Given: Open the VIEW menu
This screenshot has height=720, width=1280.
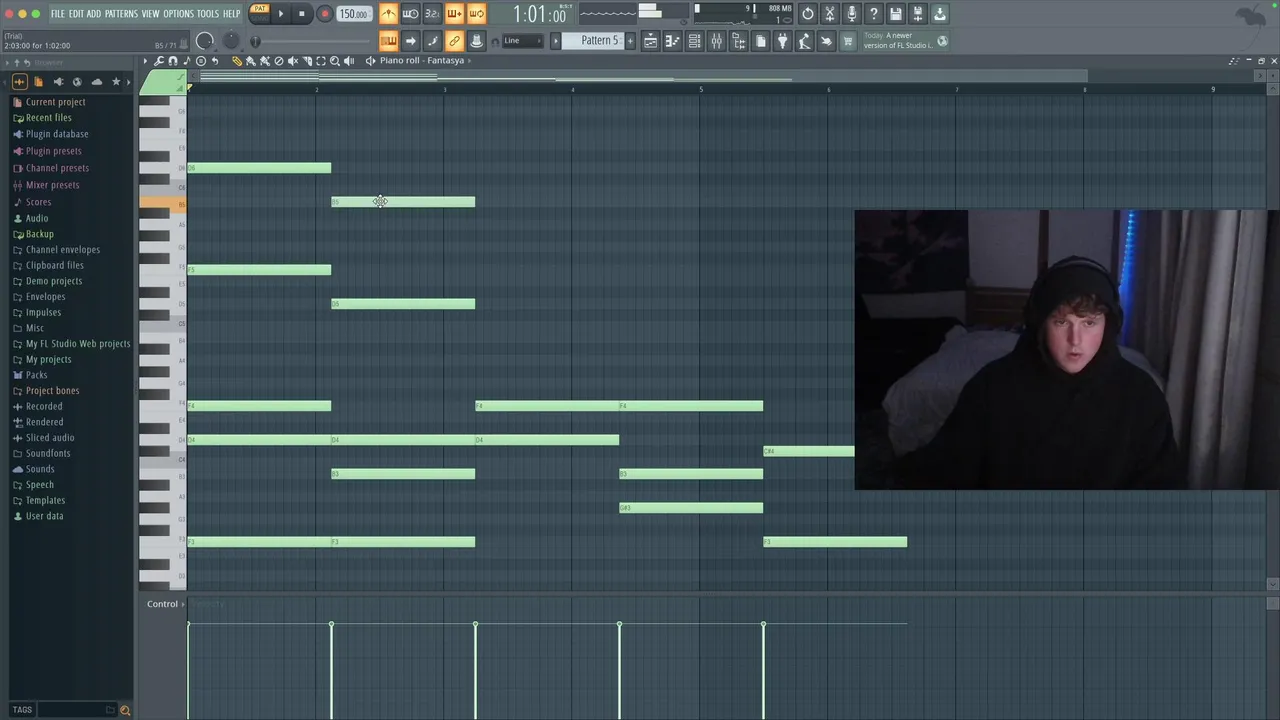Looking at the screenshot, I should 150,14.
